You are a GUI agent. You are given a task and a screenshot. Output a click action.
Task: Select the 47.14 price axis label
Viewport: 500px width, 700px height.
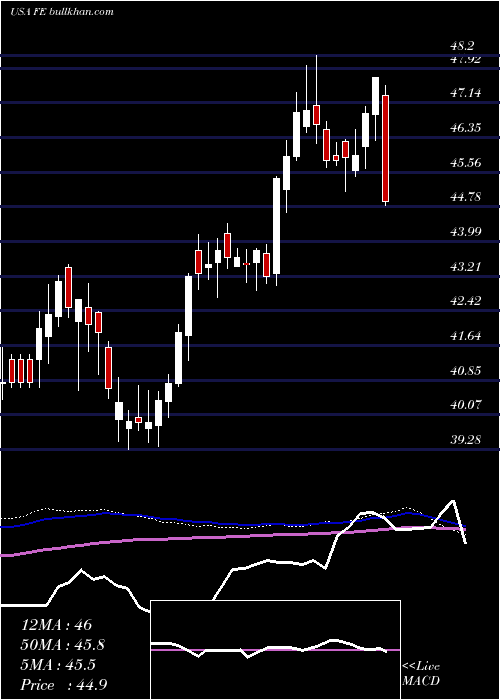coord(465,93)
